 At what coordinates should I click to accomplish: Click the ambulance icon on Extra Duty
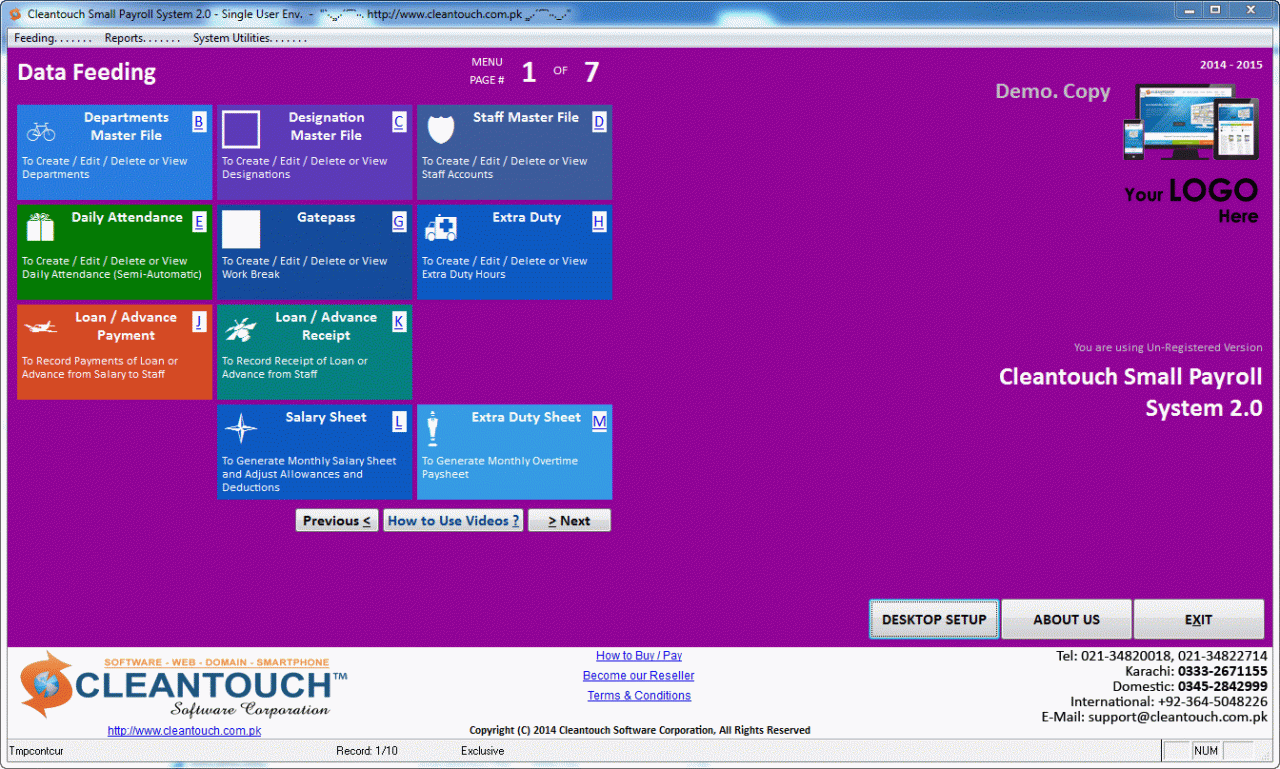point(441,229)
